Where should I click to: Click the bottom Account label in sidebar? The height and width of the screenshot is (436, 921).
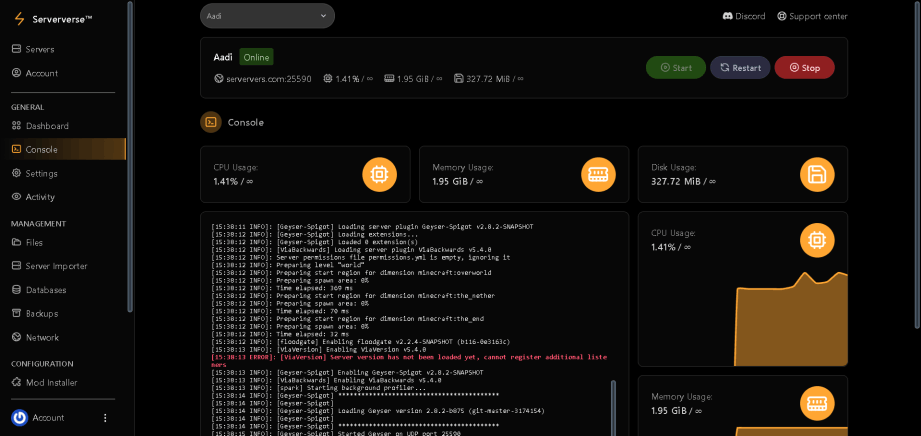(x=48, y=418)
